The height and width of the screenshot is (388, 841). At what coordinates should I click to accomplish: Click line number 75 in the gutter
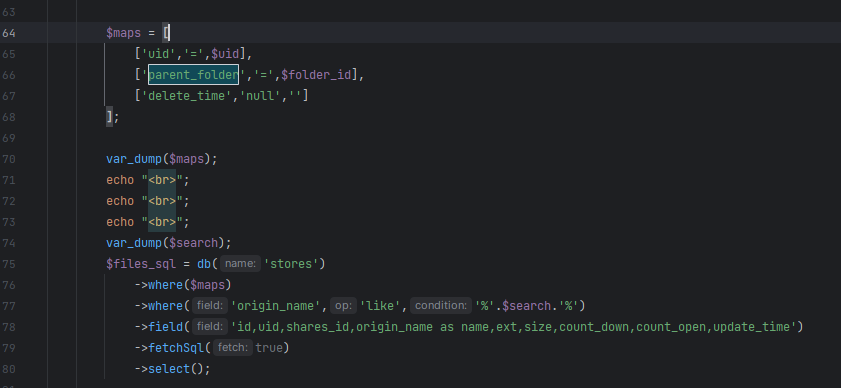click(9, 264)
